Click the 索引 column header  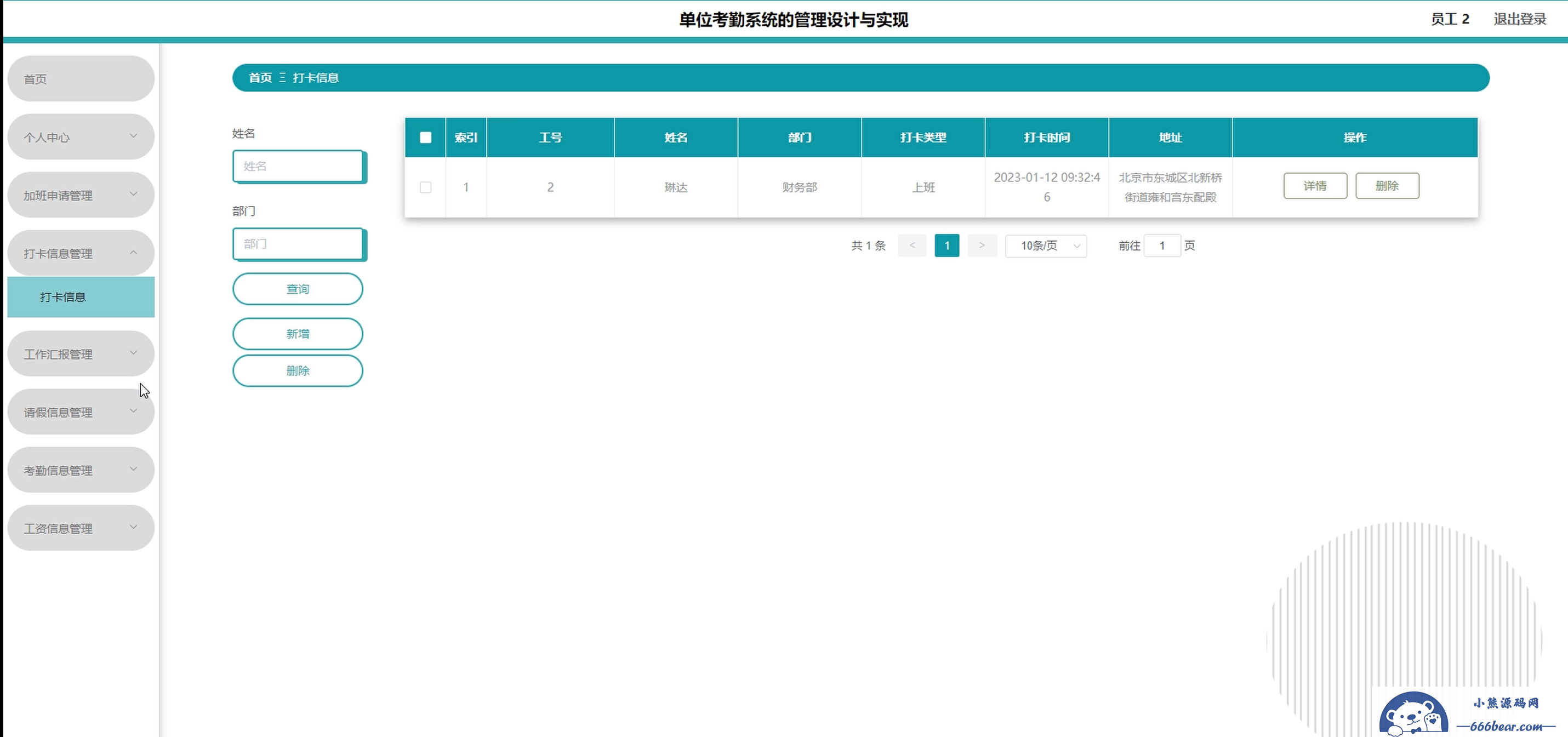(x=466, y=138)
